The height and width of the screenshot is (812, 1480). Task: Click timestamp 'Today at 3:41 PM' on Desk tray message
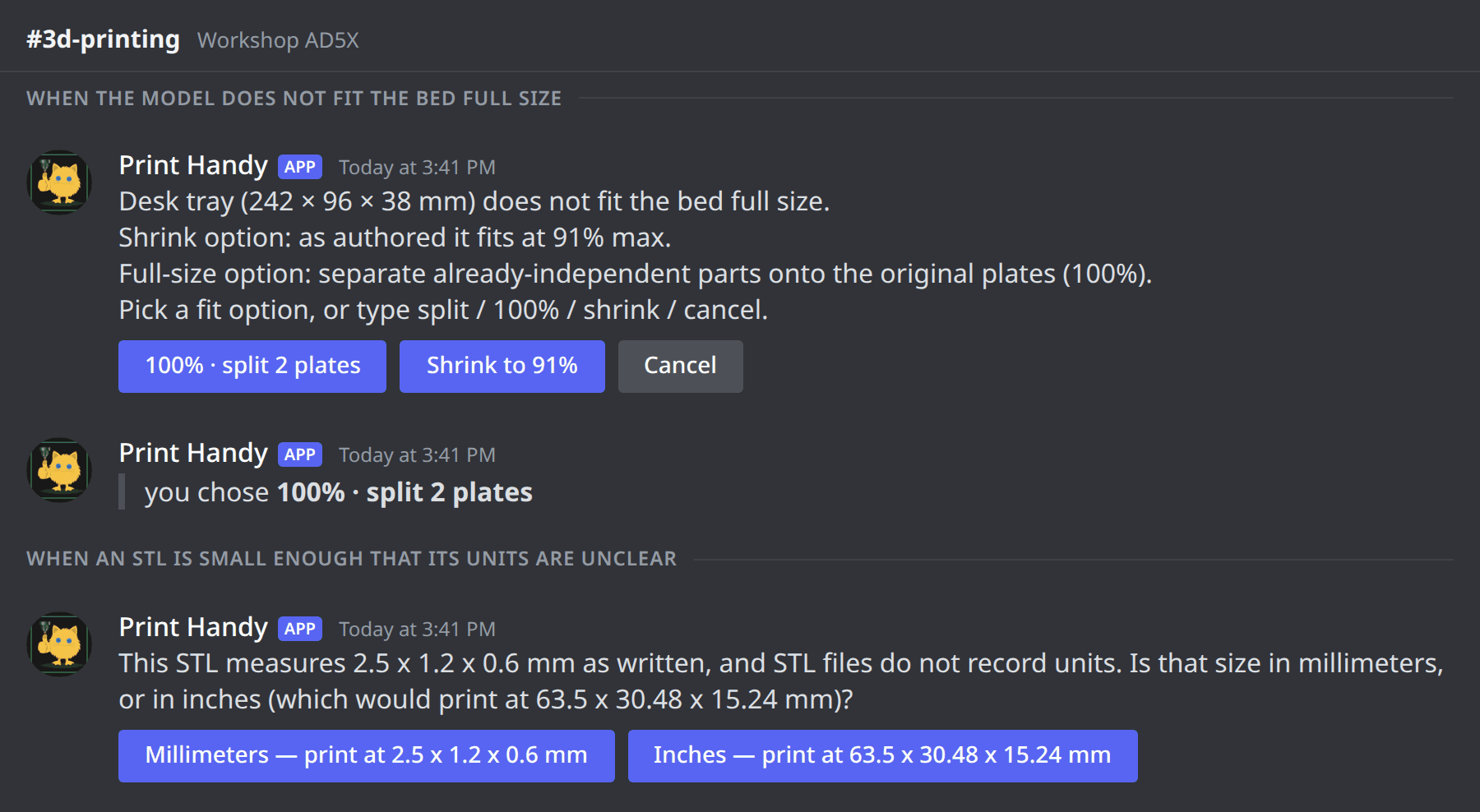point(417,168)
